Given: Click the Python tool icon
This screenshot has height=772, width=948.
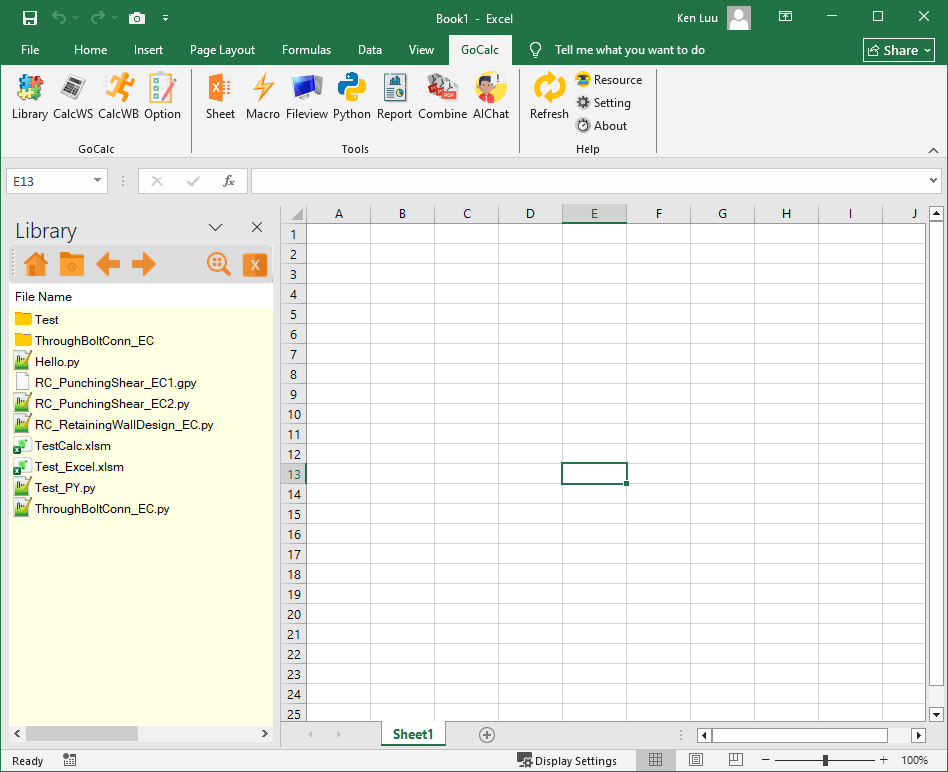Looking at the screenshot, I should [x=352, y=97].
